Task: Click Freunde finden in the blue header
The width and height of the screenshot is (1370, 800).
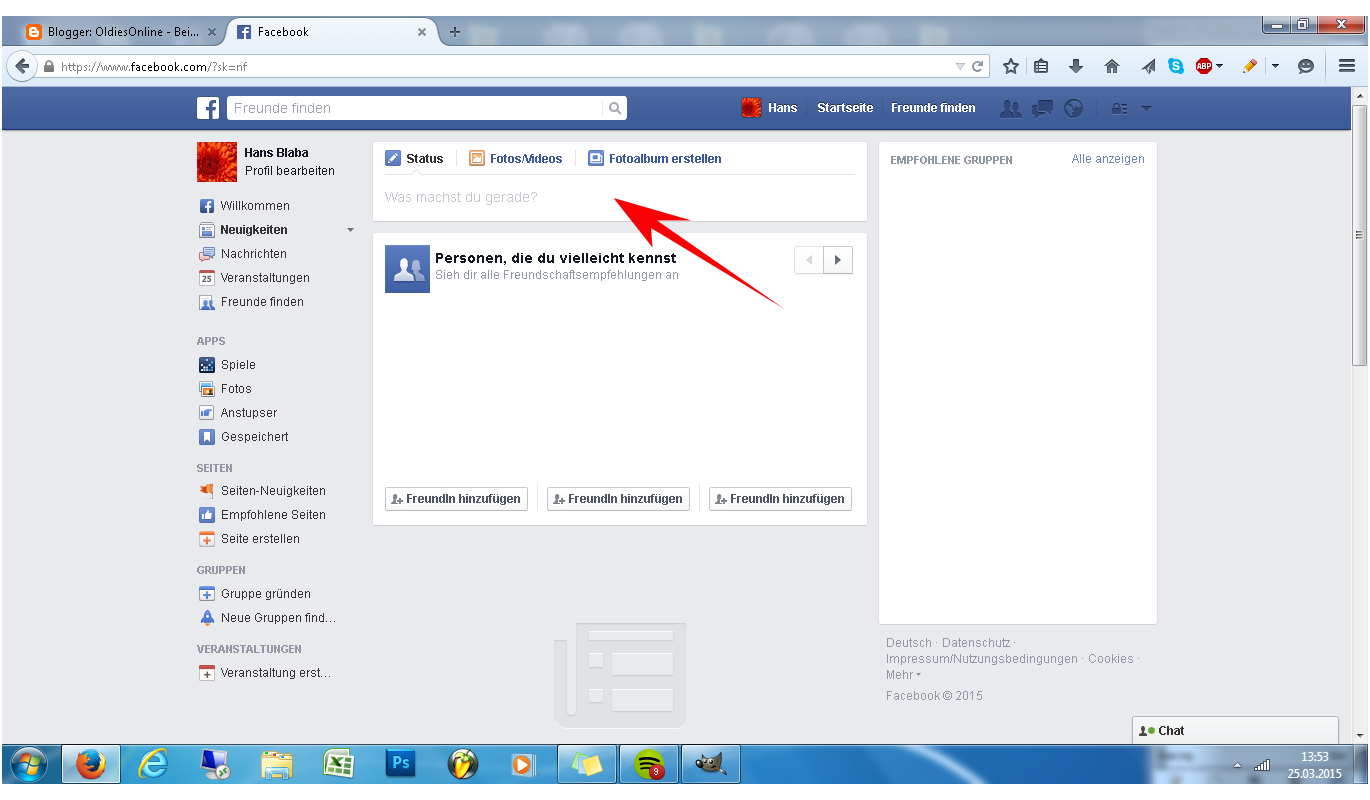Action: point(933,108)
